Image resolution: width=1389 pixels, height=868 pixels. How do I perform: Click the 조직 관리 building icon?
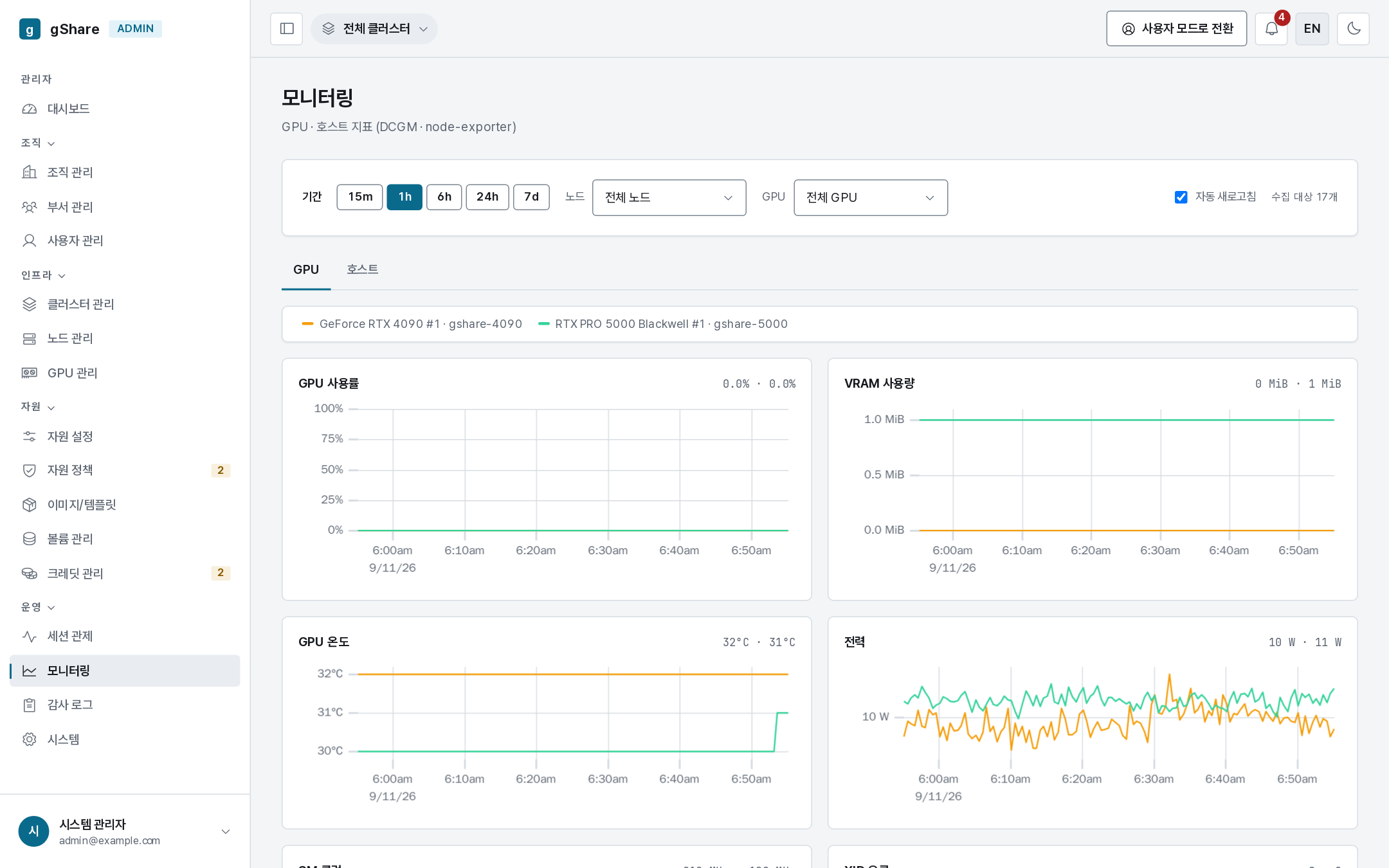pyautogui.click(x=30, y=172)
